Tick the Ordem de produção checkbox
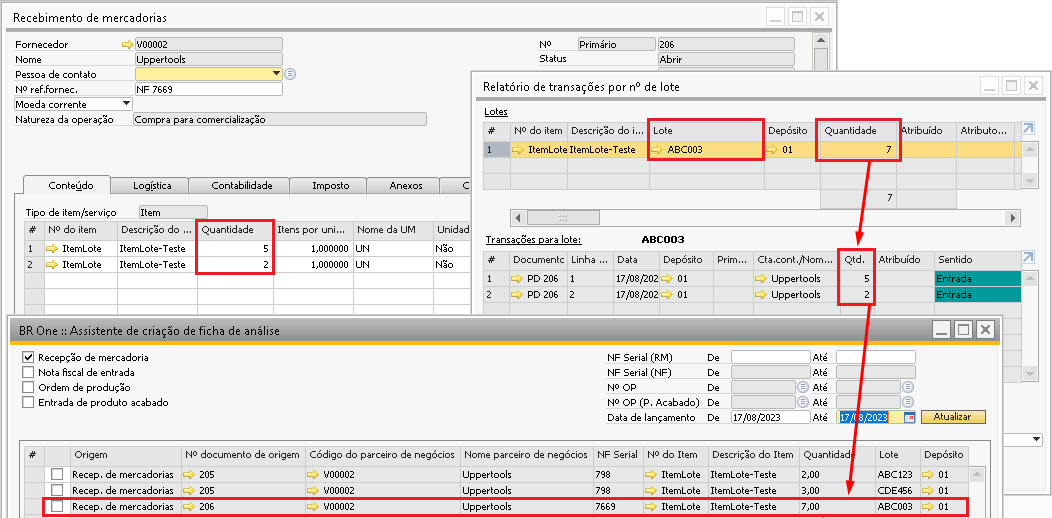The width and height of the screenshot is (1052, 518). pos(29,387)
